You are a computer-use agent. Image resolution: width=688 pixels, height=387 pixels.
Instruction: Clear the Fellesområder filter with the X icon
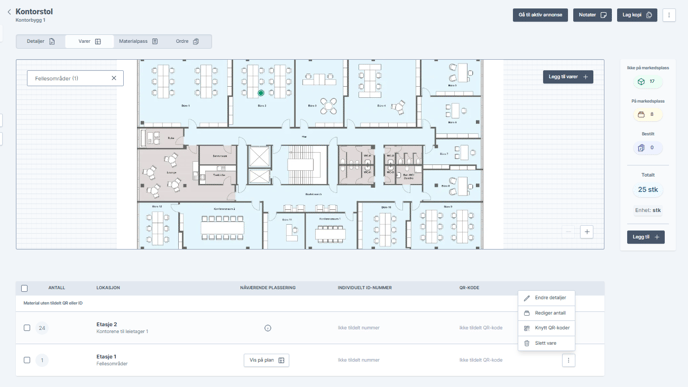coord(114,78)
